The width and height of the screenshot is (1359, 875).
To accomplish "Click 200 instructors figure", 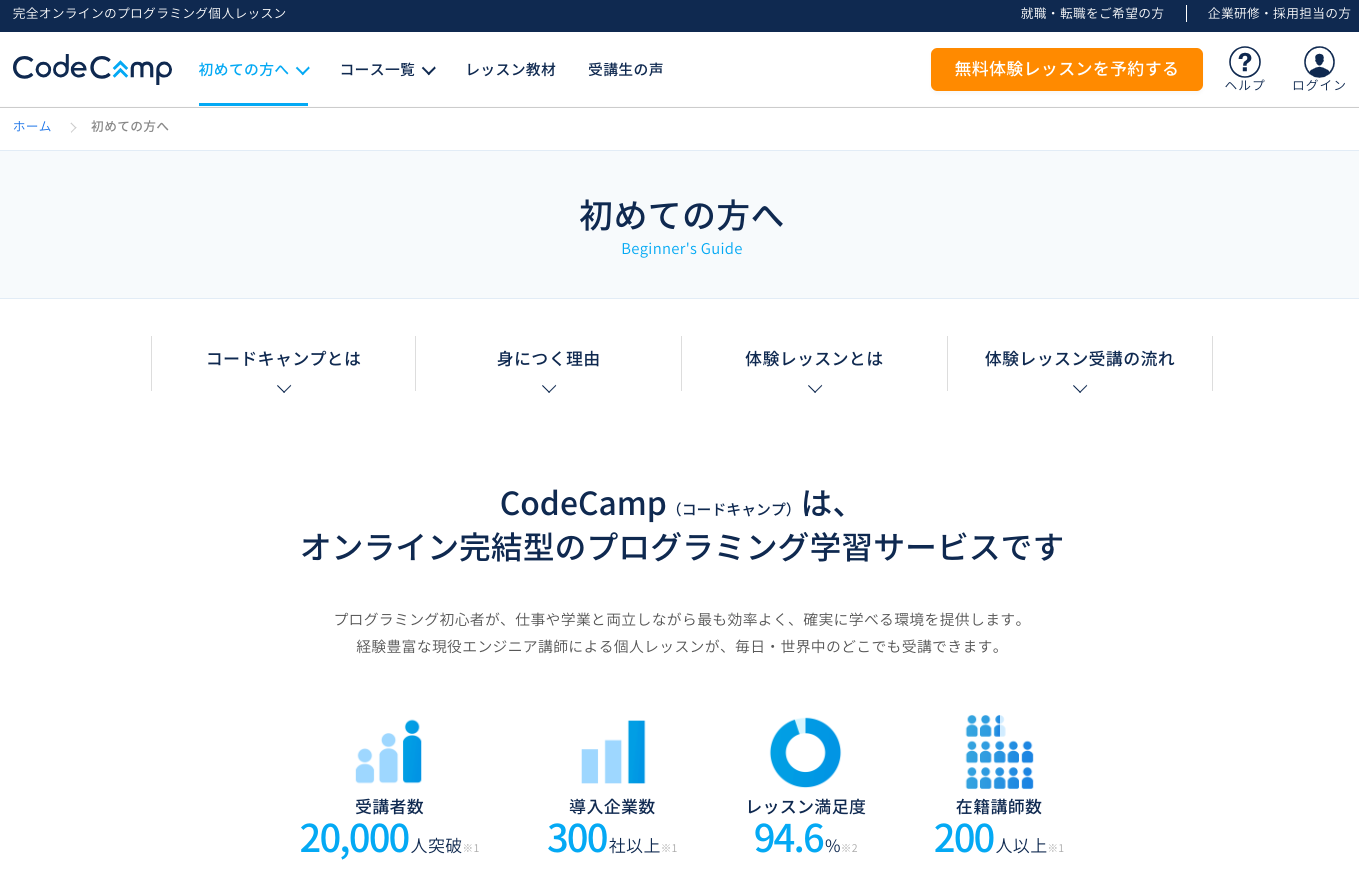I will (x=964, y=838).
